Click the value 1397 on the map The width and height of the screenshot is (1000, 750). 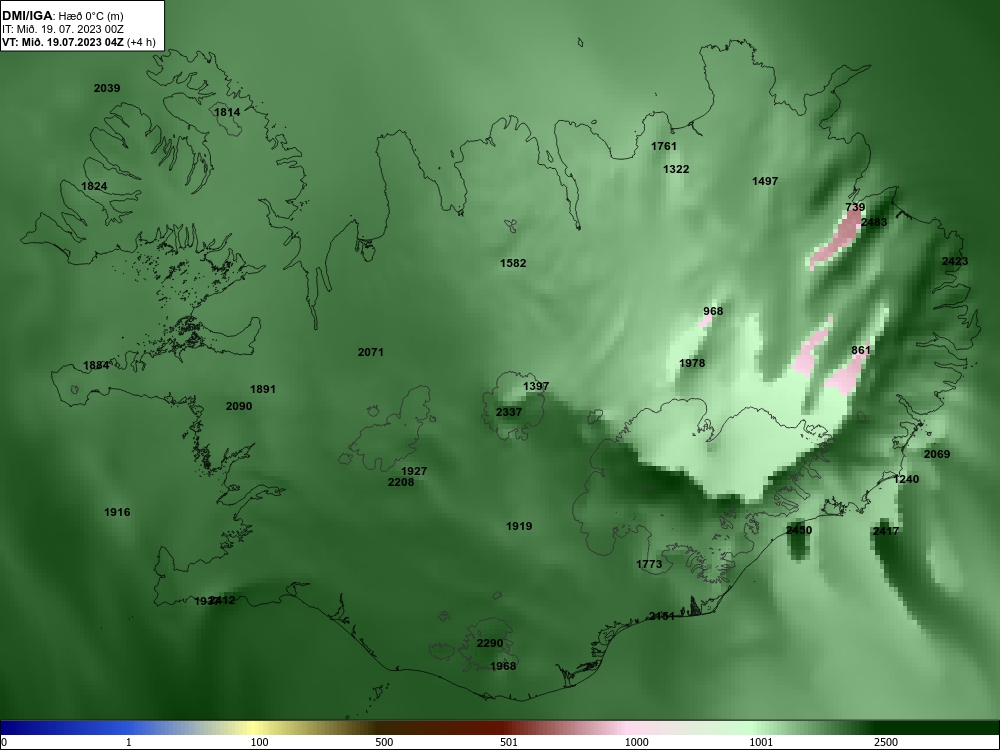coord(535,386)
